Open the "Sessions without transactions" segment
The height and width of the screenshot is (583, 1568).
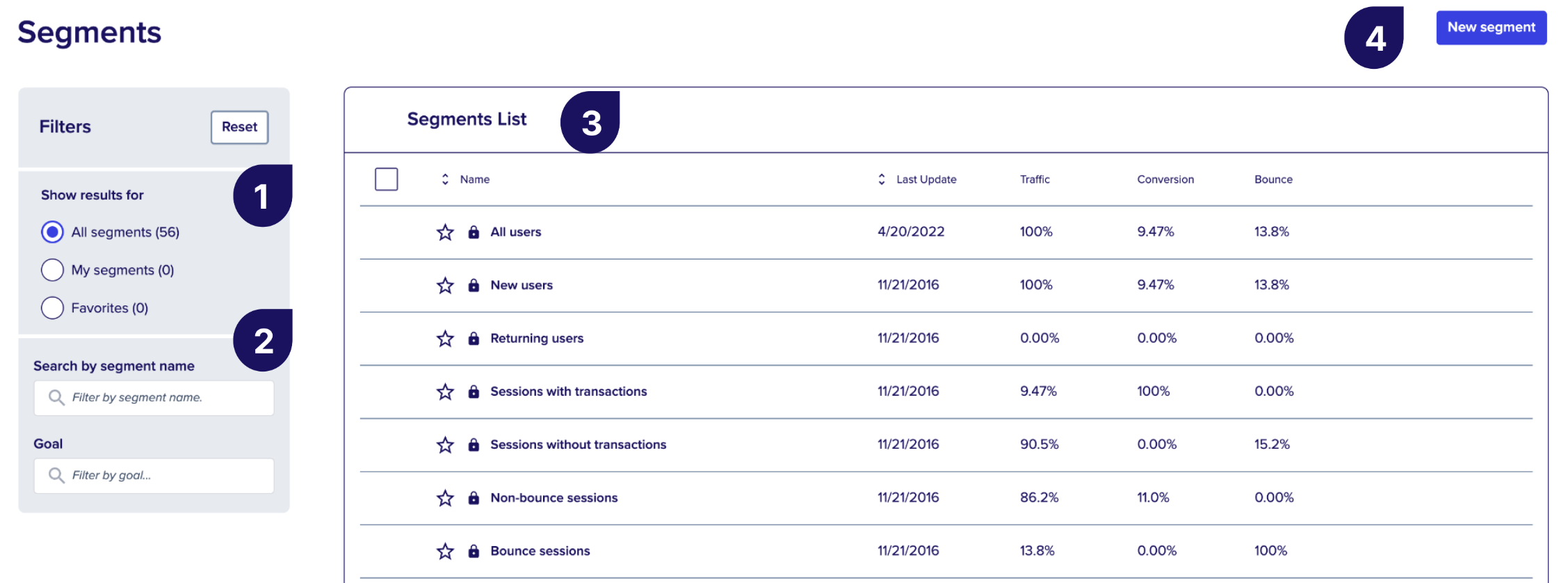pyautogui.click(x=578, y=445)
